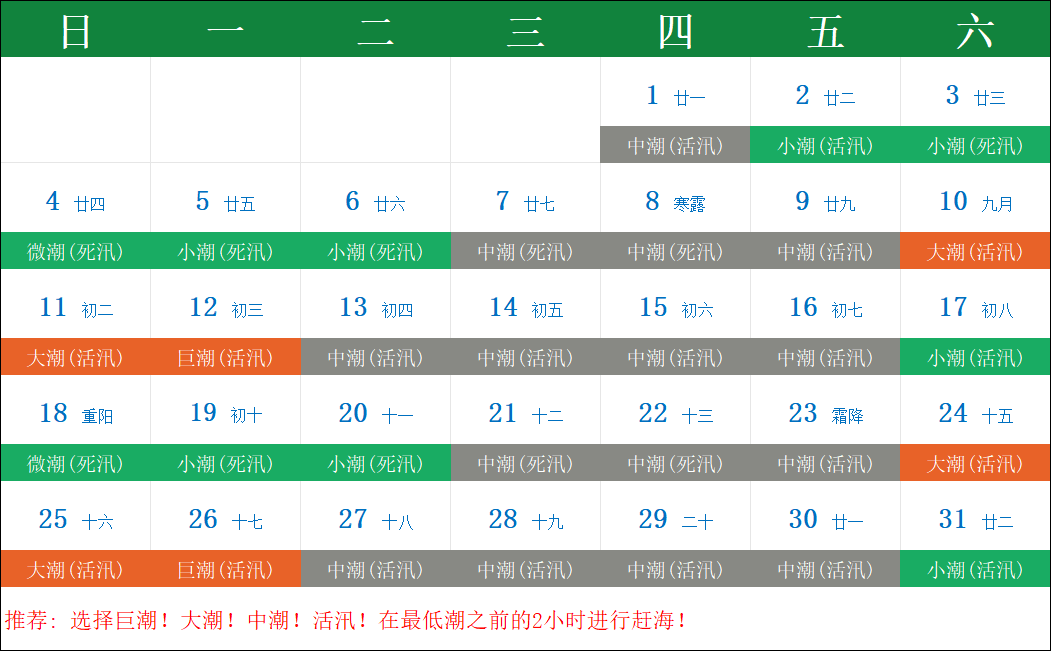Select date 30 廿一
Image resolution: width=1052 pixels, height=652 pixels.
[x=825, y=520]
